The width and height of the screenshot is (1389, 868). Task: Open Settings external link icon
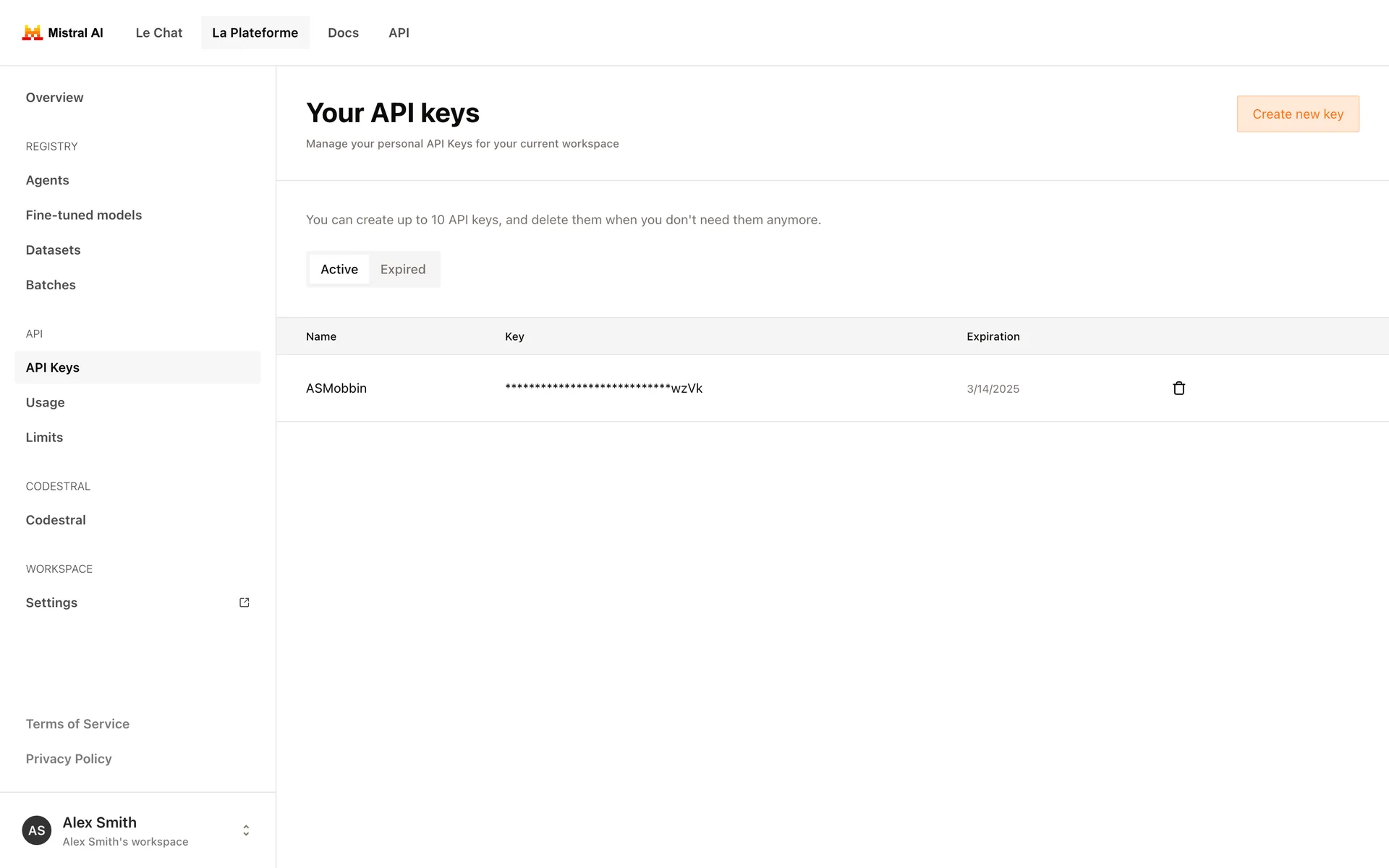(245, 603)
